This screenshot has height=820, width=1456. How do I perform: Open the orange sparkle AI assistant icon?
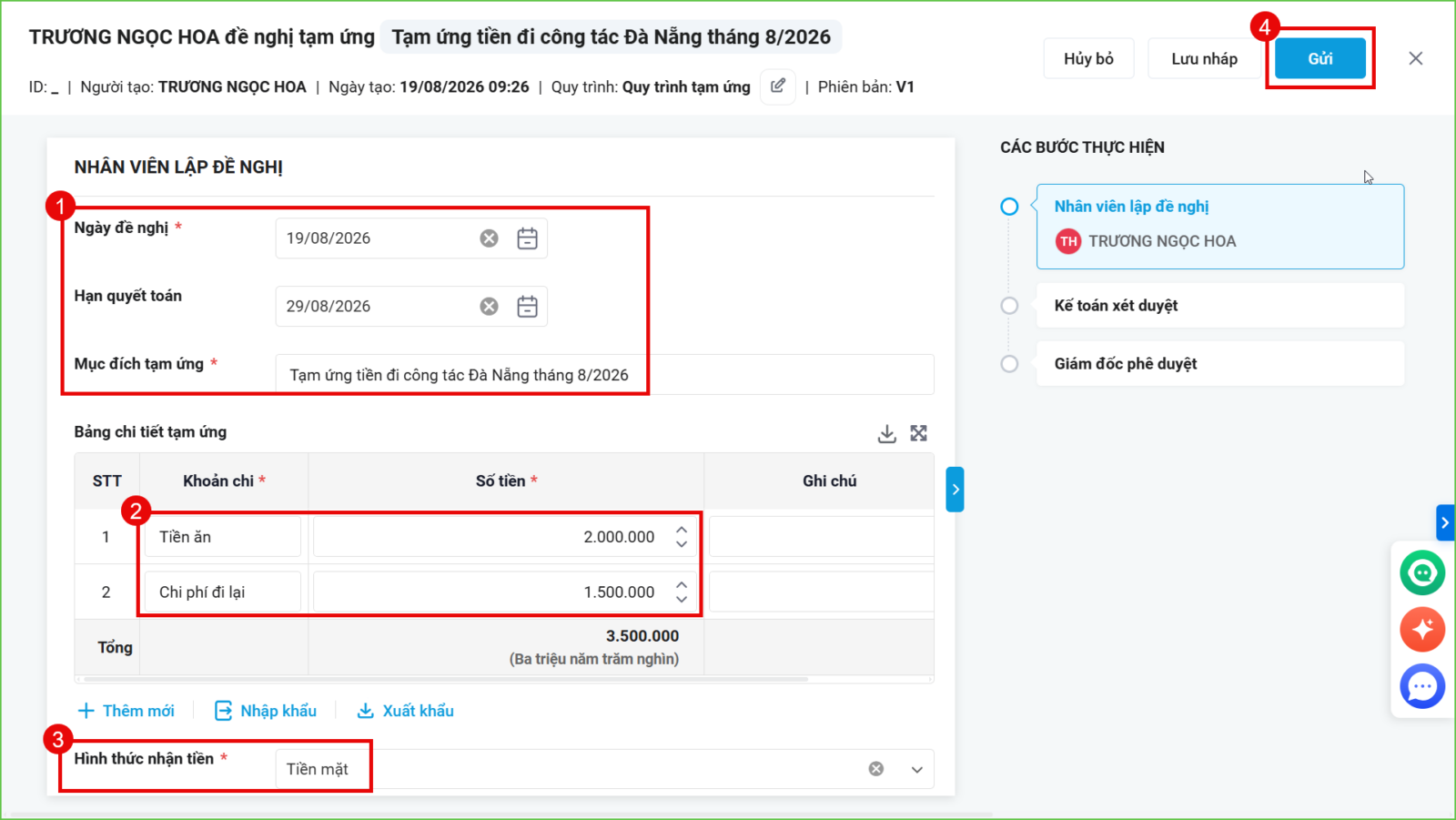pos(1422,630)
